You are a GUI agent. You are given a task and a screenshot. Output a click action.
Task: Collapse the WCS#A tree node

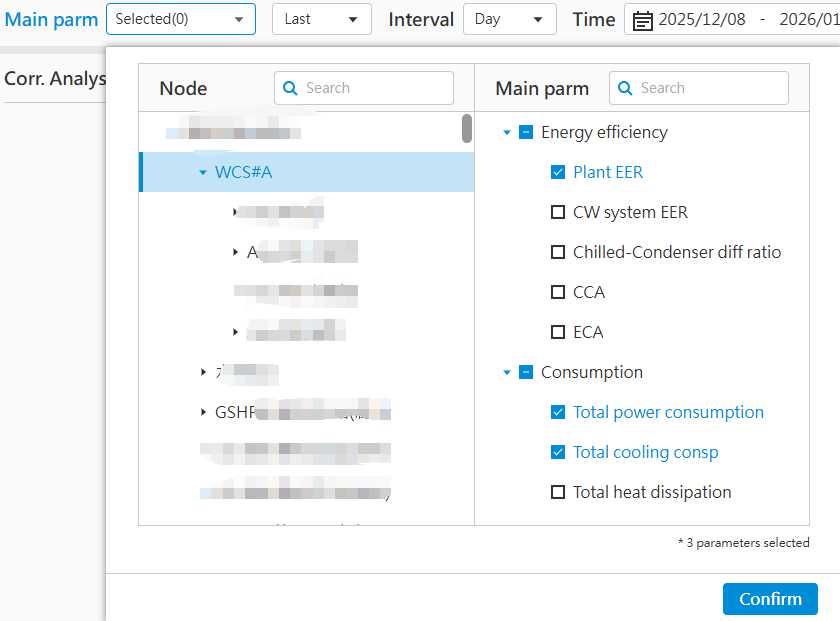pyautogui.click(x=203, y=172)
